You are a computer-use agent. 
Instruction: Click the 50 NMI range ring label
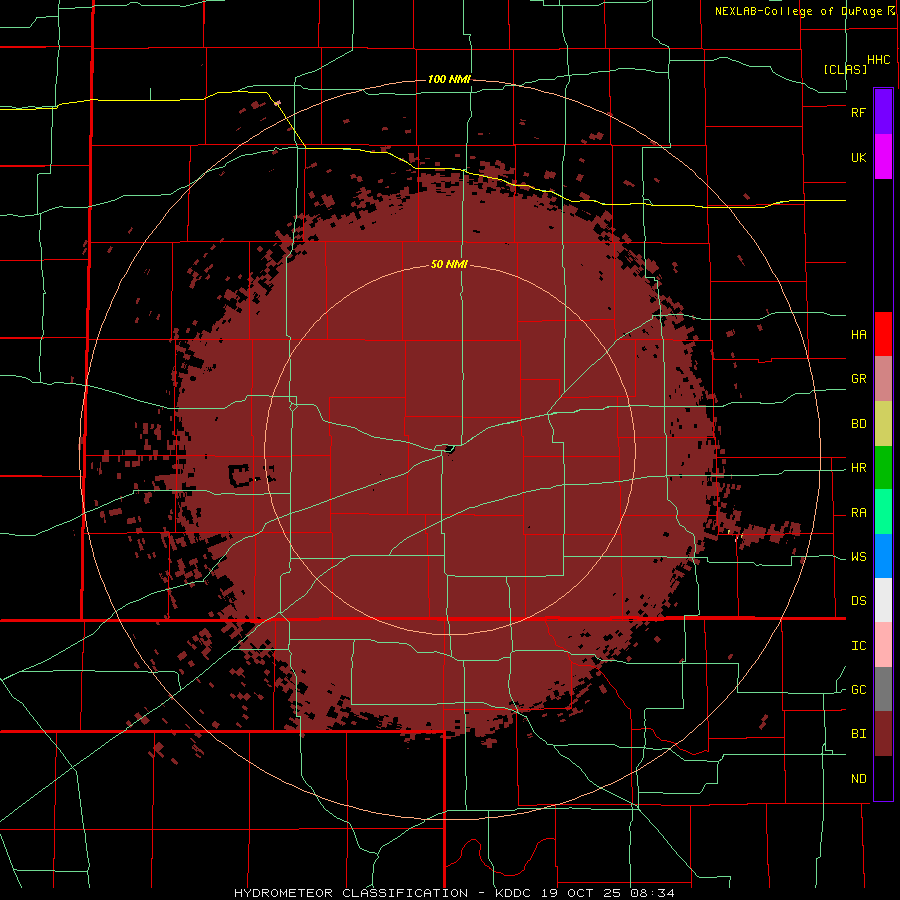pyautogui.click(x=449, y=265)
